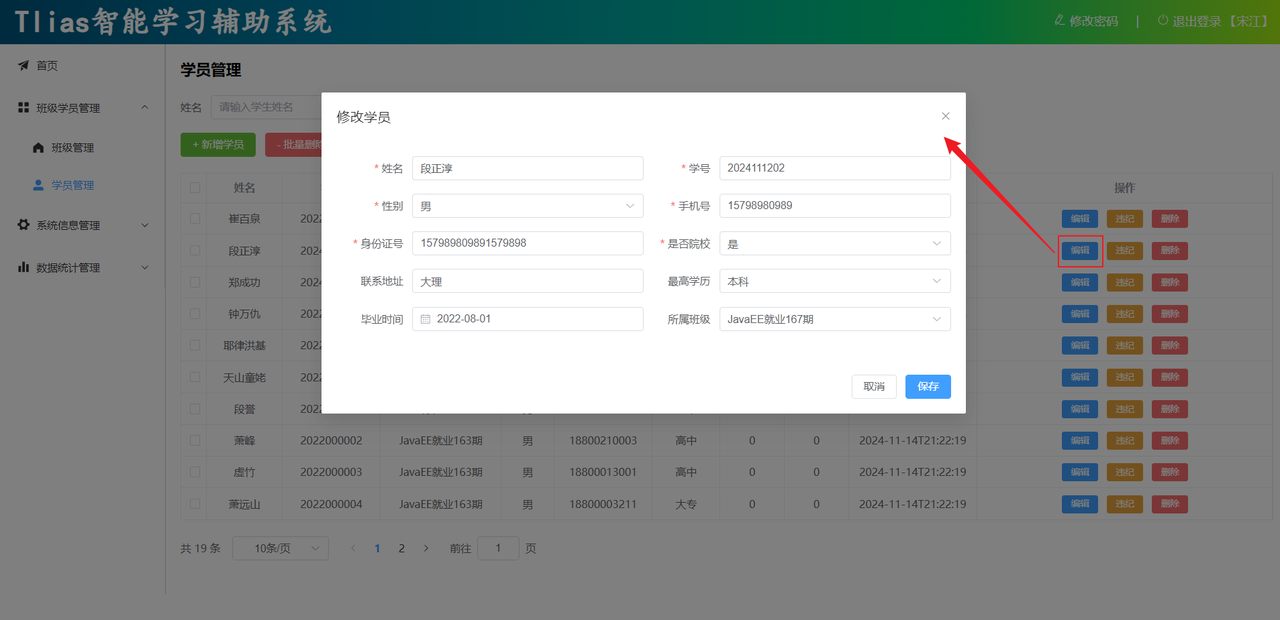The height and width of the screenshot is (620, 1280).
Task: Tick the checkbox for 萧峰 row
Action: point(195,441)
